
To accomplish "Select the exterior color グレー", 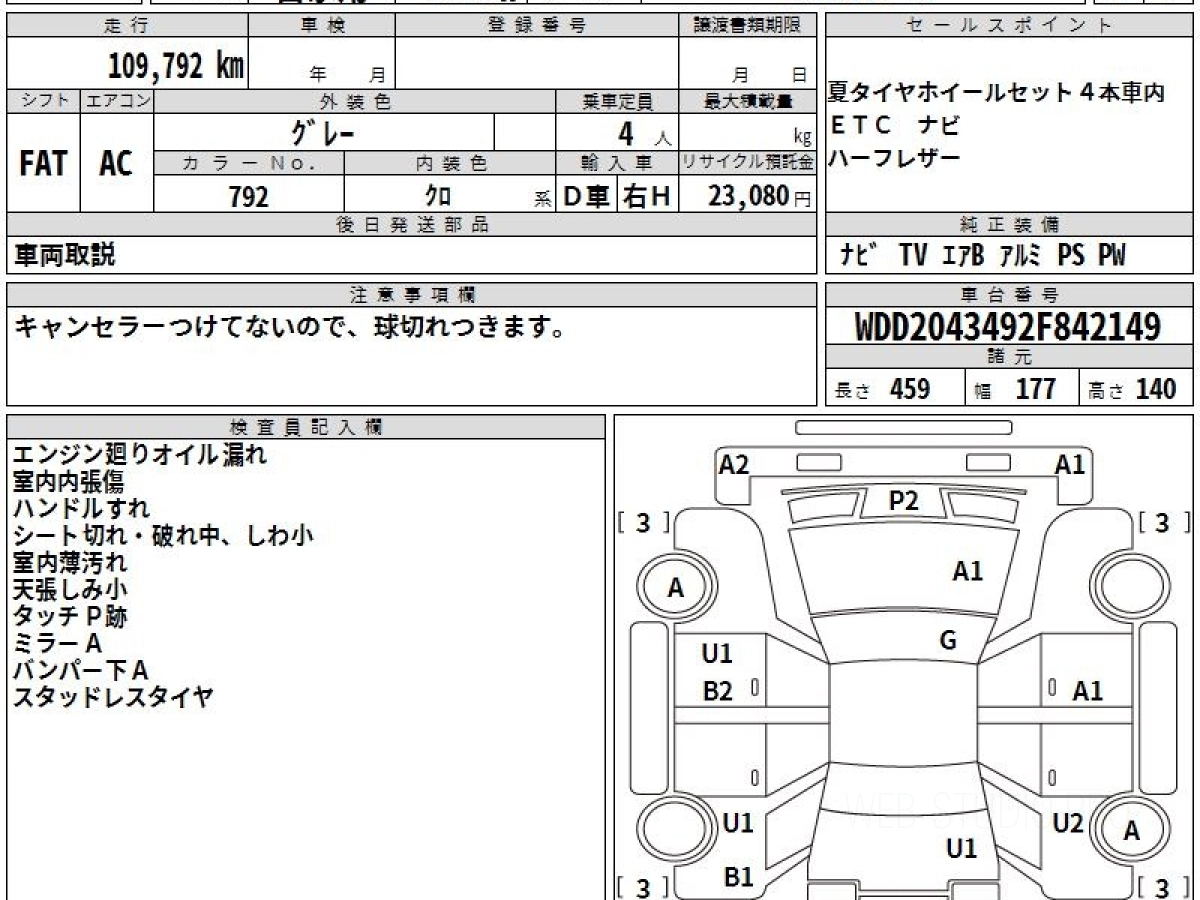I will pyautogui.click(x=323, y=131).
